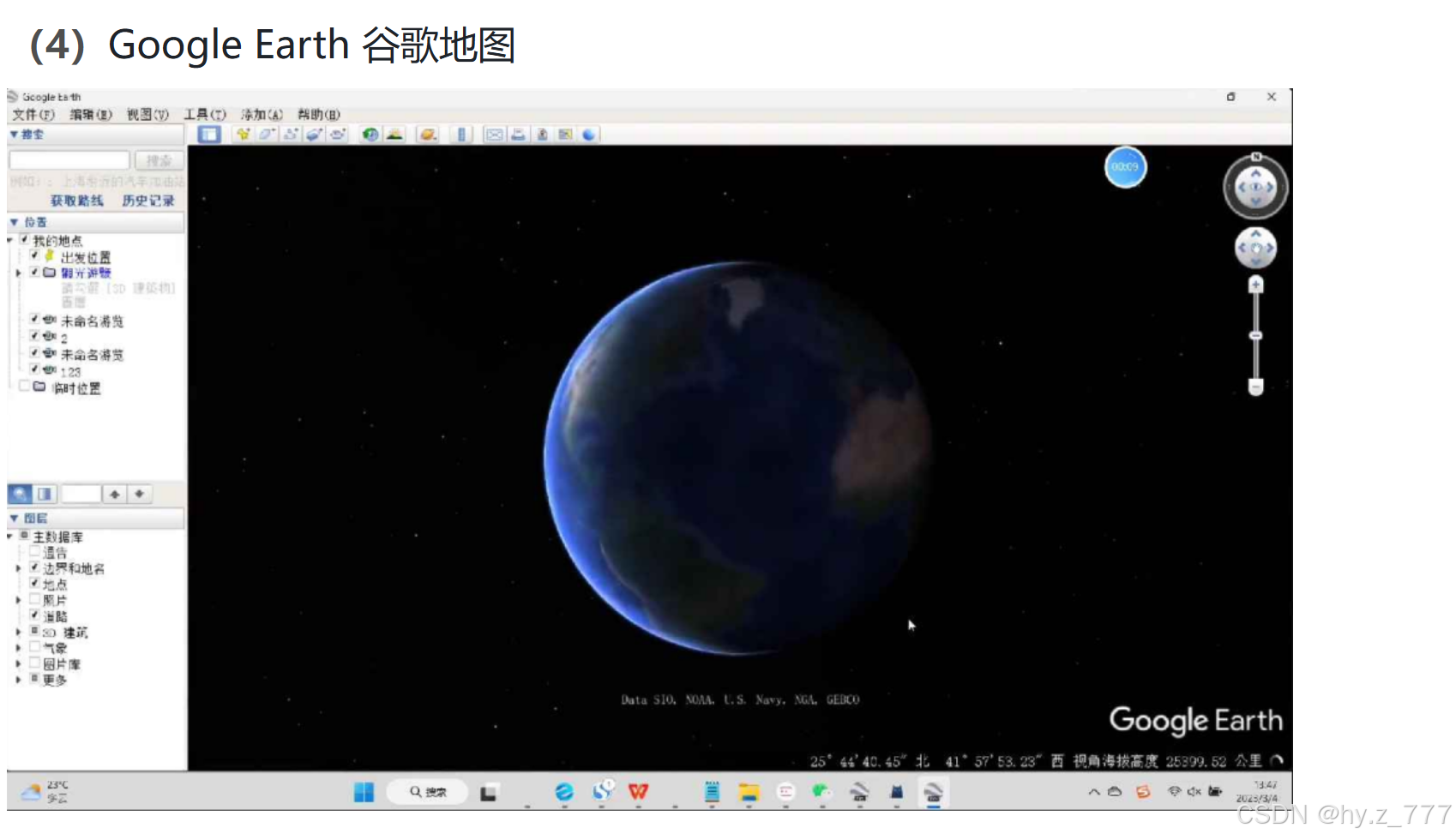1456x840 pixels.
Task: Switch planets using the Saturn icon
Action: pyautogui.click(x=428, y=135)
